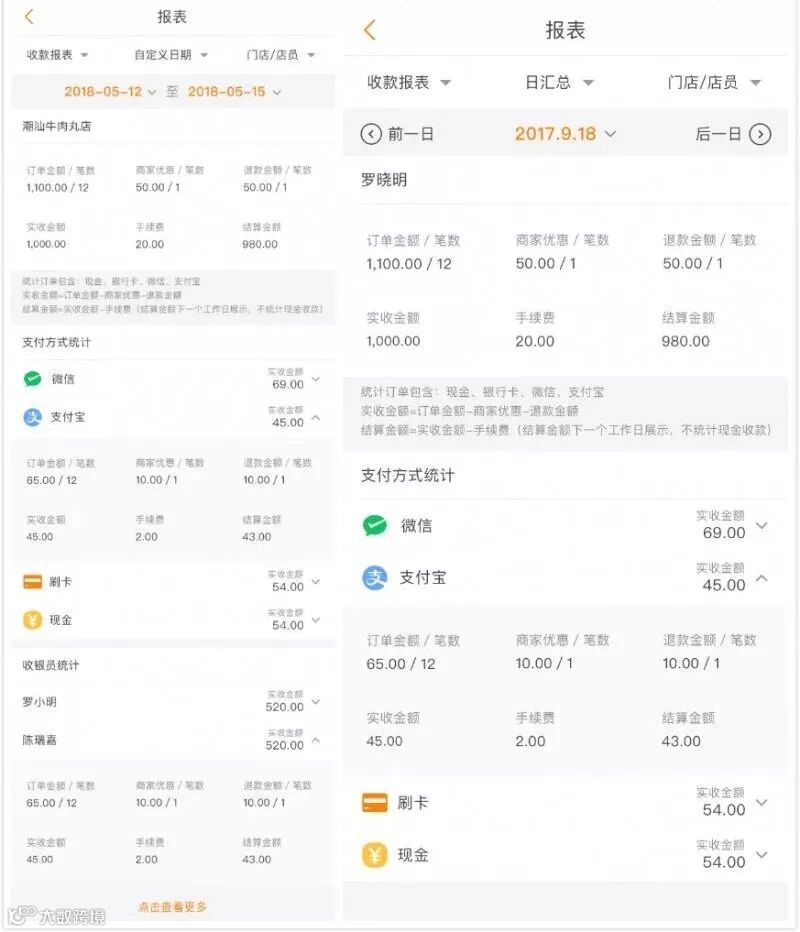
Task: Click the 刷卡 card icon in the 2017.9.18 report
Action: (x=374, y=802)
